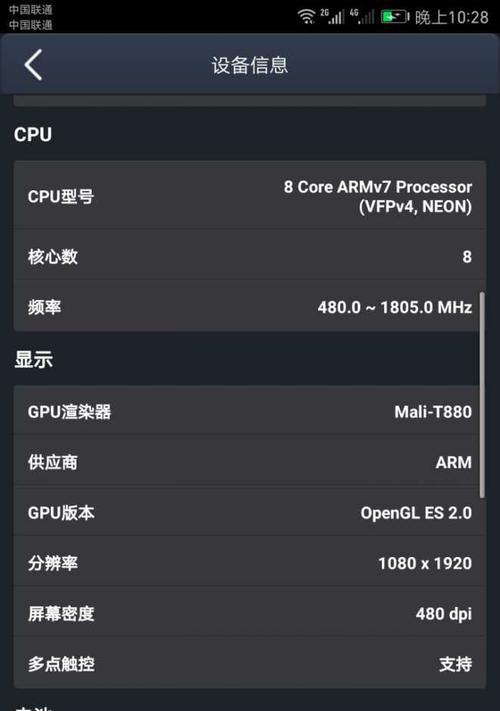Tap the 晚上10:28 clock in status bar
Image resolution: width=500 pixels, height=711 pixels.
point(451,17)
